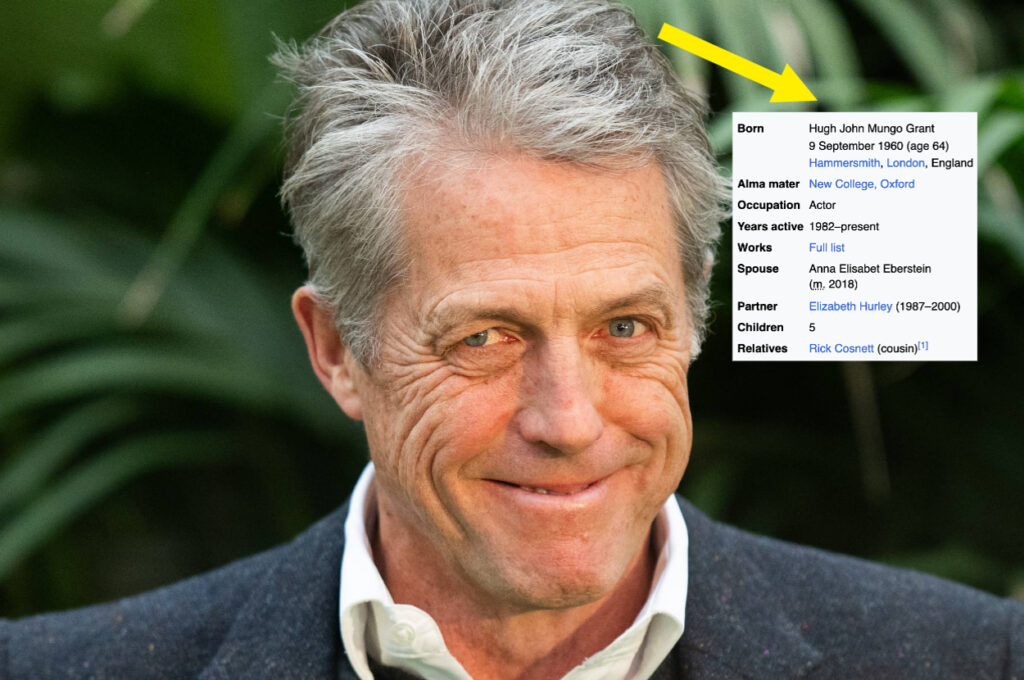This screenshot has width=1024, height=680.
Task: Click the "m." abbreviation before 2018
Action: 817,285
